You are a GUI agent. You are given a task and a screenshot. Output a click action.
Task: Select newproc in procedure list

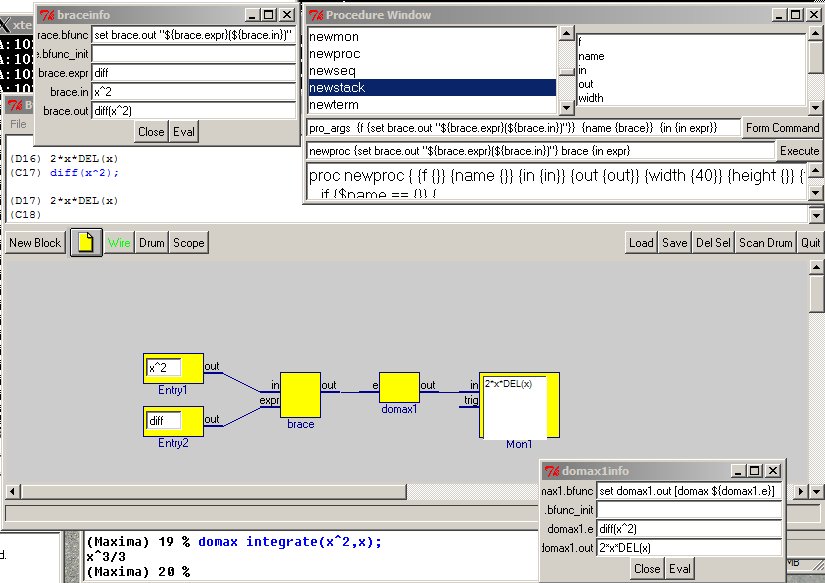point(432,54)
